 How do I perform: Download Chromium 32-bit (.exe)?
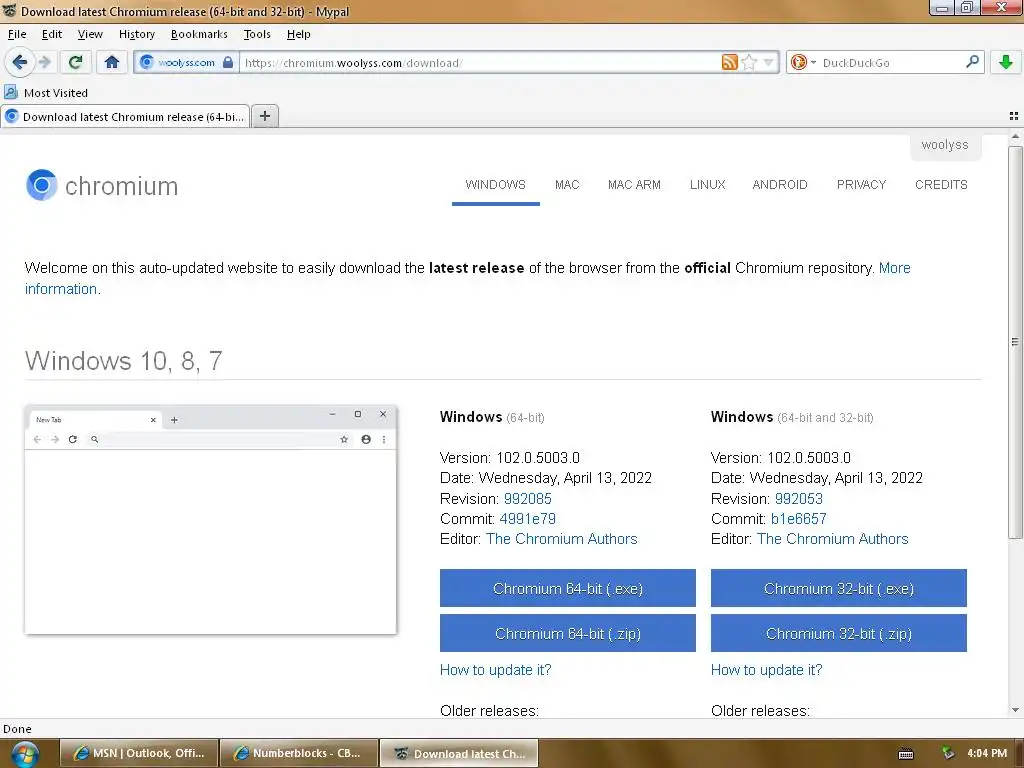(839, 588)
